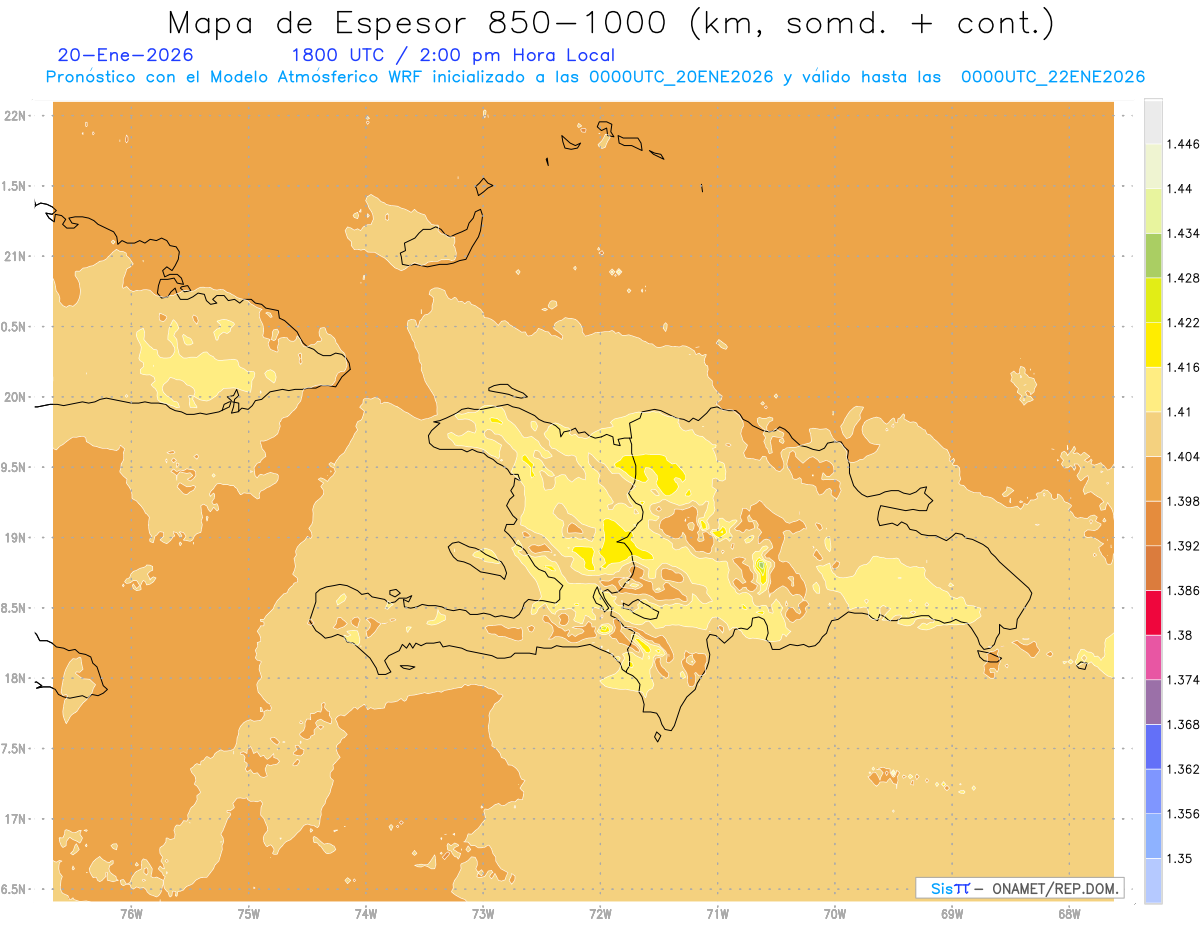1200x927 pixels.
Task: Select the legend value '1.392'
Action: coord(1183,546)
